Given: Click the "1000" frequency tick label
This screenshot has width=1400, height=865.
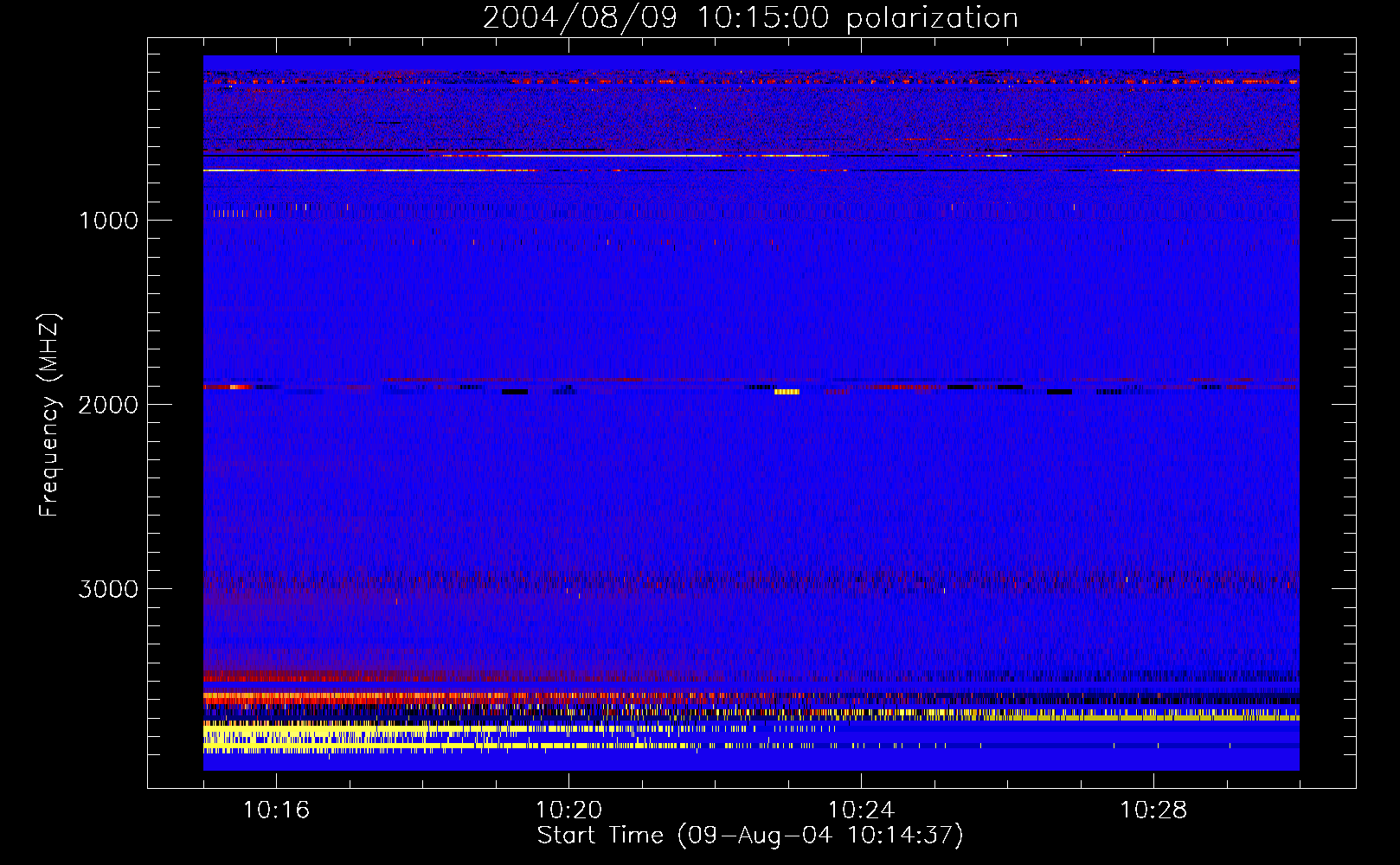Looking at the screenshot, I should coord(109,221).
